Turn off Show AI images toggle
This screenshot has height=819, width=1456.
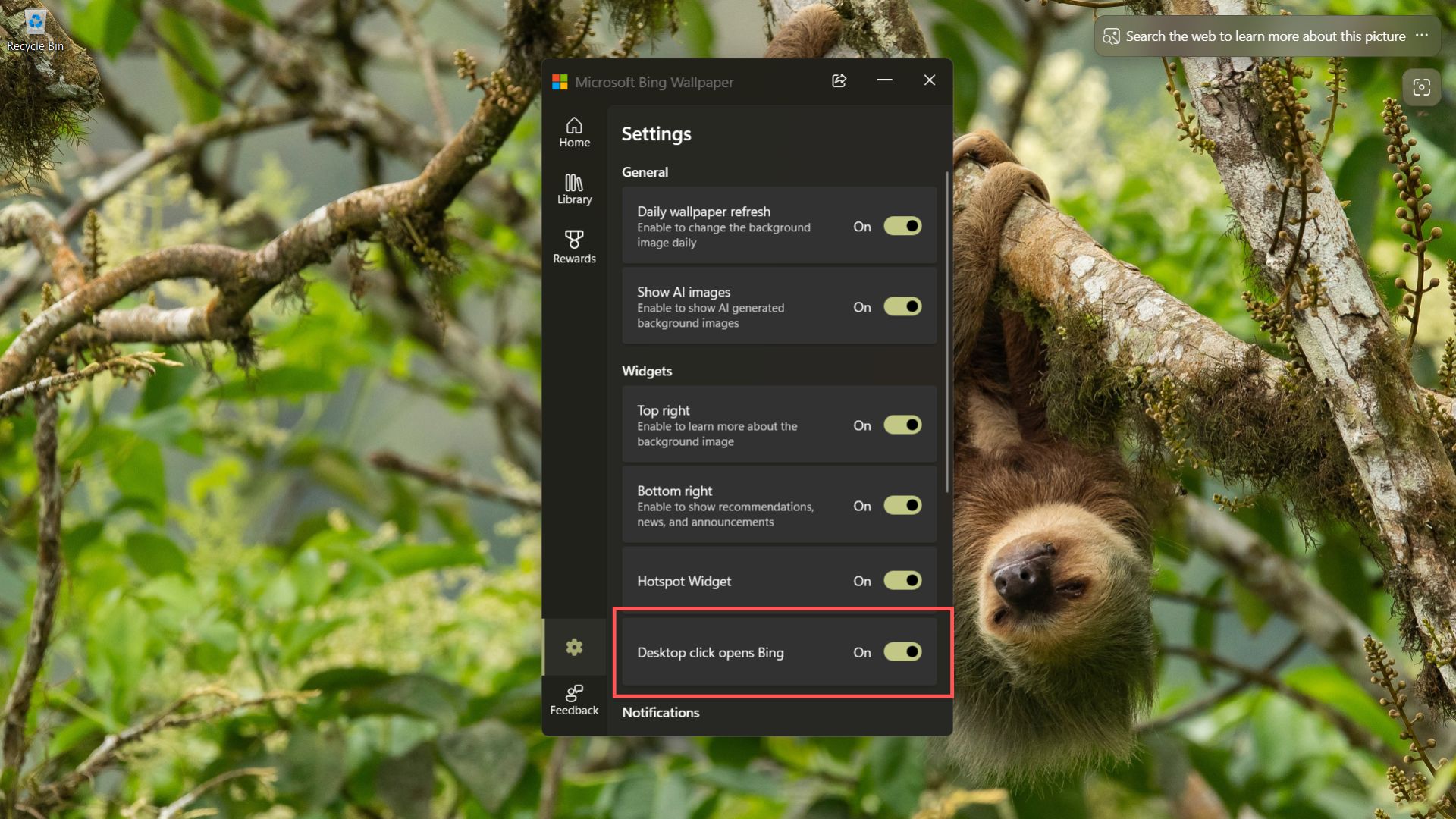pyautogui.click(x=902, y=306)
